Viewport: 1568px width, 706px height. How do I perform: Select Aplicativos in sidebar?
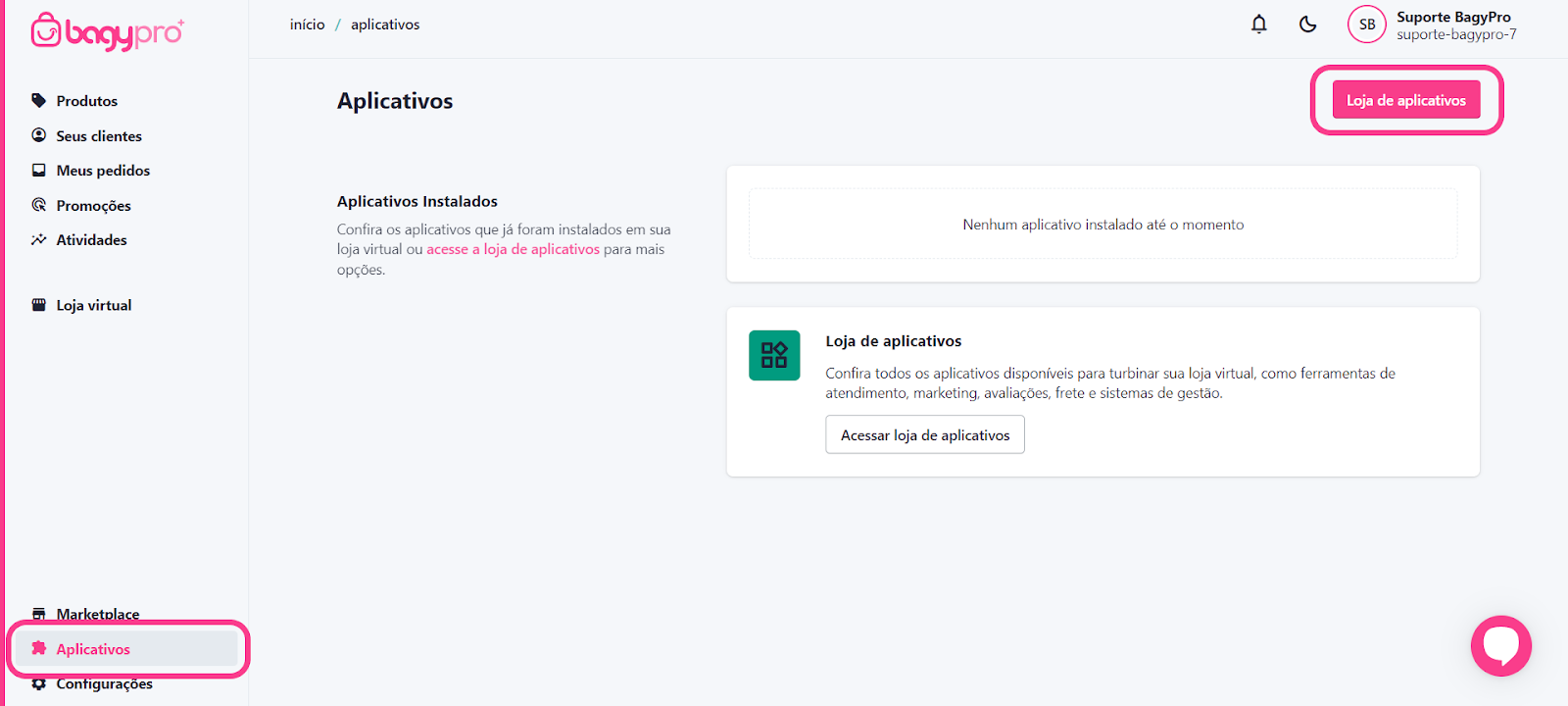pos(126,648)
